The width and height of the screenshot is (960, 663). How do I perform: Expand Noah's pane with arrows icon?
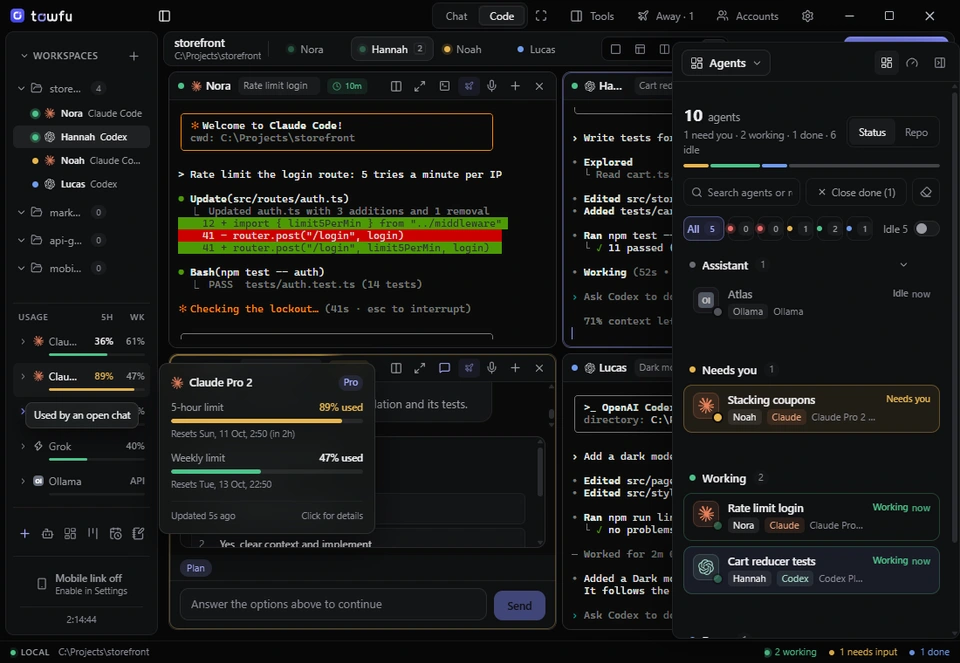pos(419,368)
